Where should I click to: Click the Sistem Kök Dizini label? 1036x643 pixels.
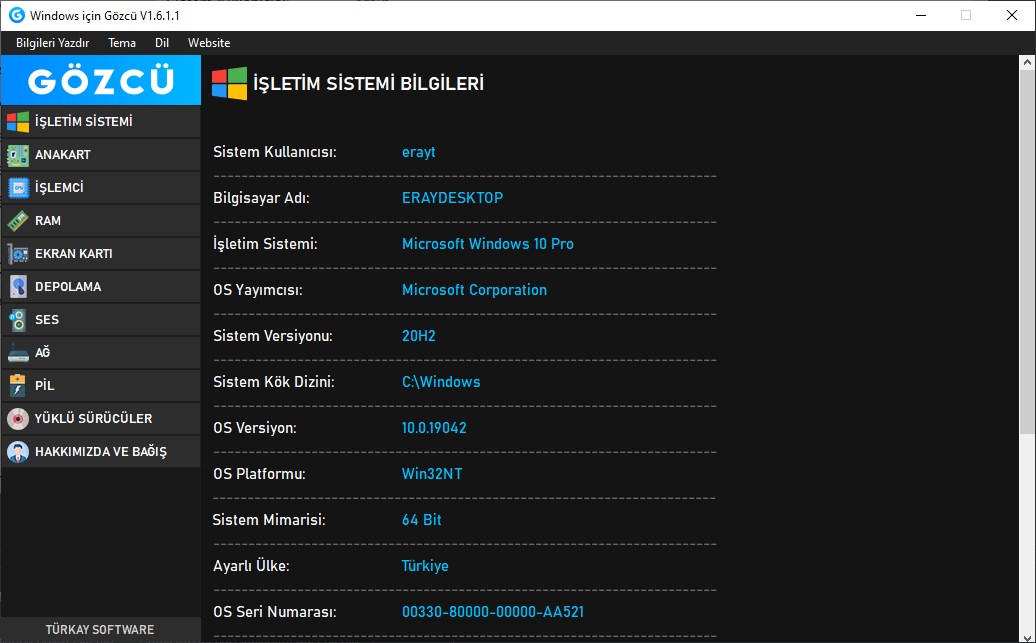coord(274,382)
